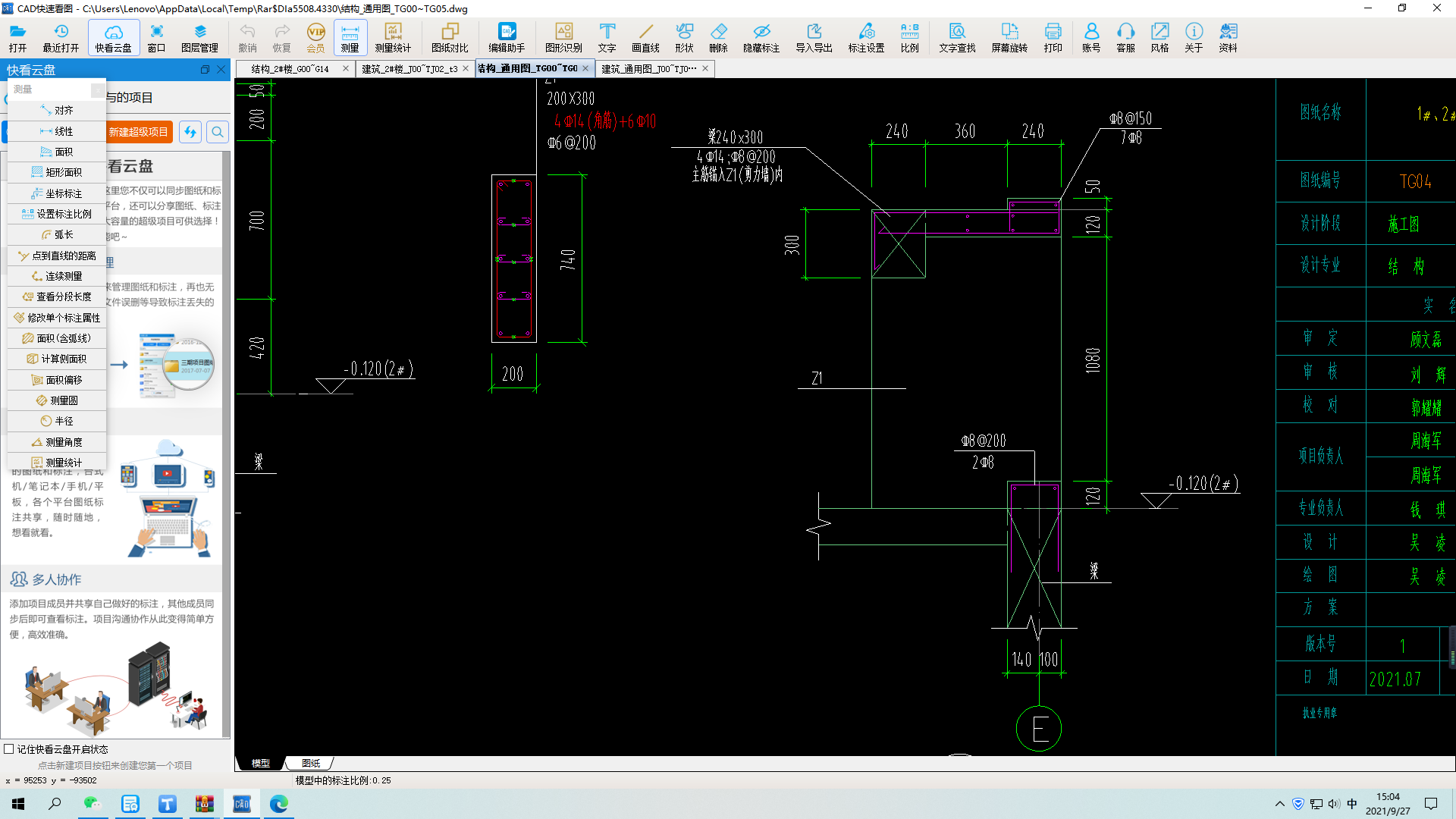The width and height of the screenshot is (1456, 819).
Task: Click the 打开 (Open) toolbar icon
Action: pyautogui.click(x=18, y=37)
